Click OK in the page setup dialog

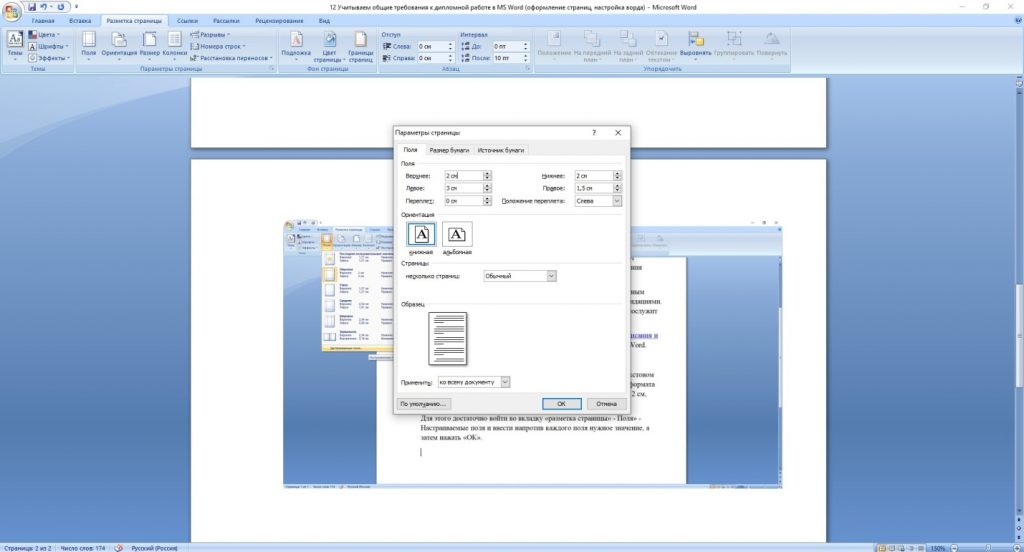(x=561, y=404)
